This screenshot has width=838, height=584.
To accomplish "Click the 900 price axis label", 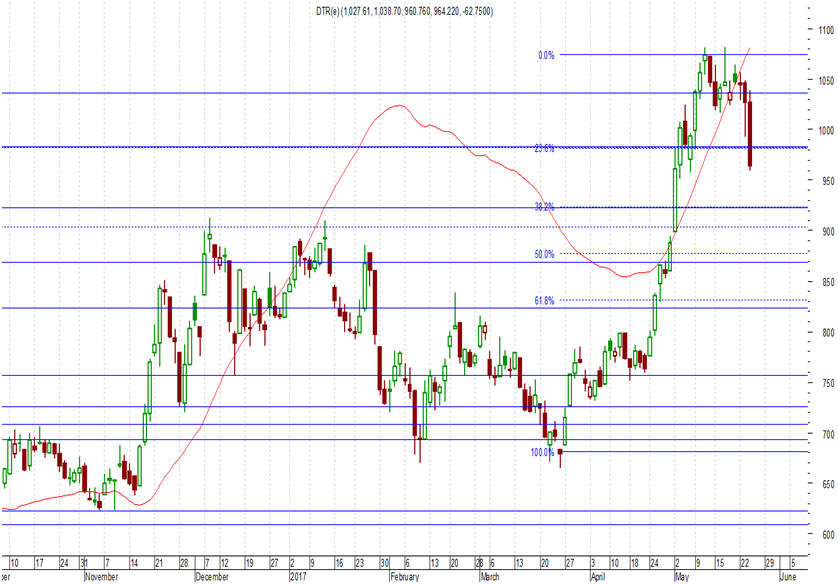I will [x=828, y=231].
